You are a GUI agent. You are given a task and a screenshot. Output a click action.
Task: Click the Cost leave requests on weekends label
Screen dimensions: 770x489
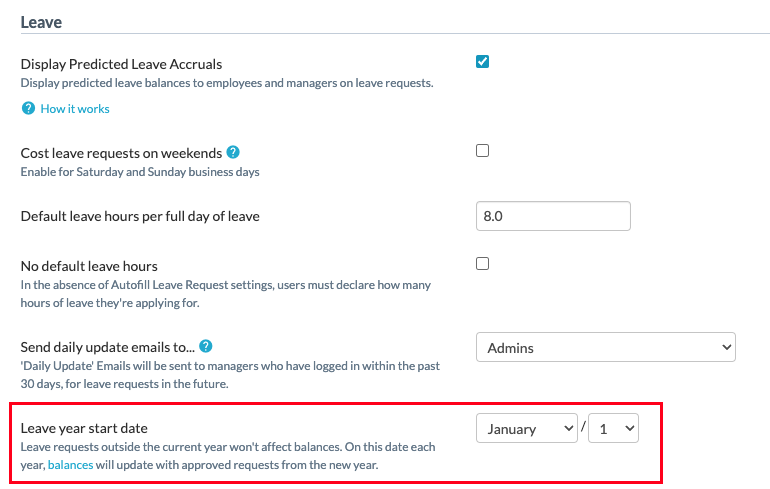click(x=119, y=153)
